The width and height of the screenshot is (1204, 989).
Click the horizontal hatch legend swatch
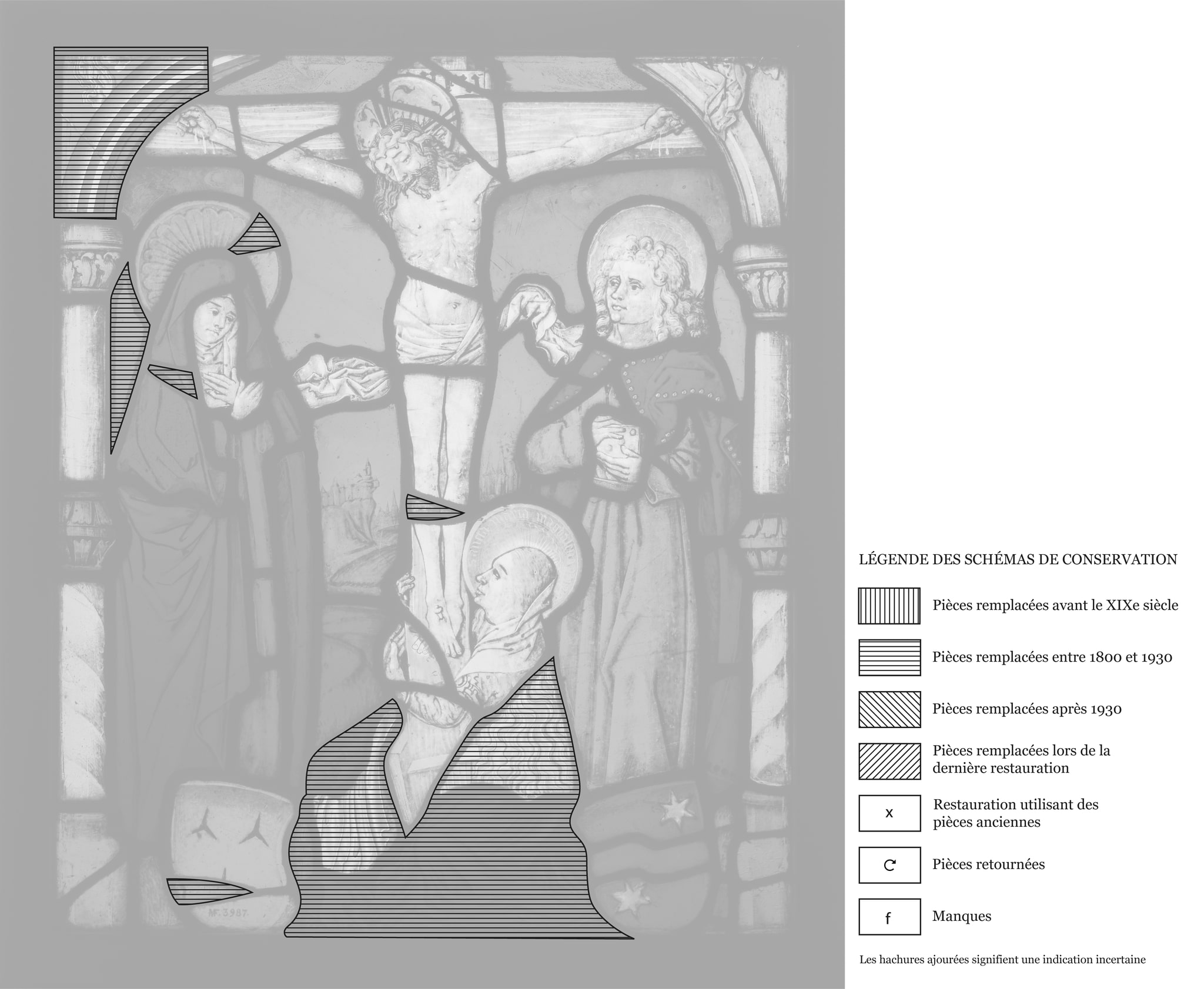pyautogui.click(x=889, y=657)
